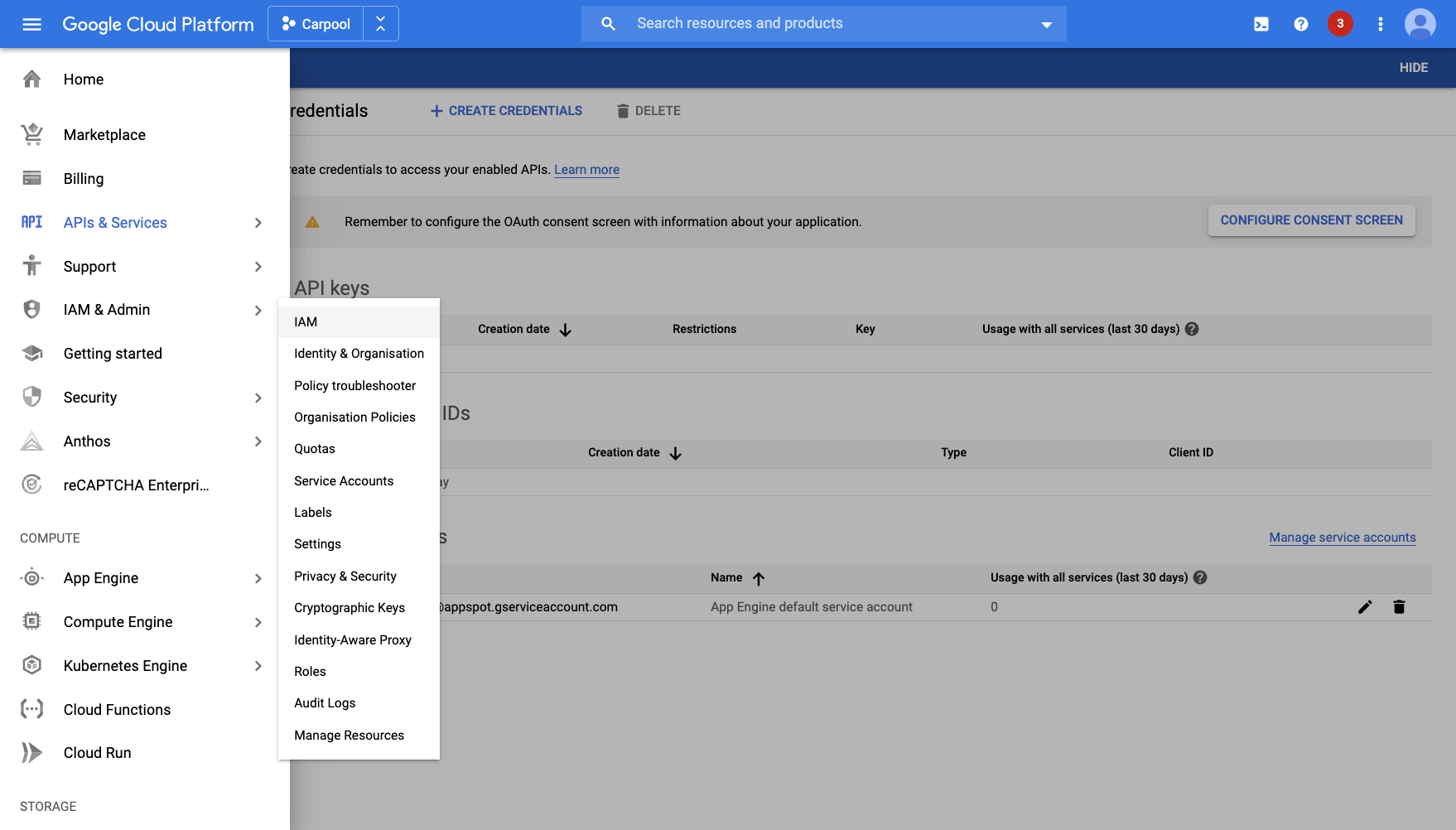Open Service Accounts from the IAM submenu

(x=344, y=480)
